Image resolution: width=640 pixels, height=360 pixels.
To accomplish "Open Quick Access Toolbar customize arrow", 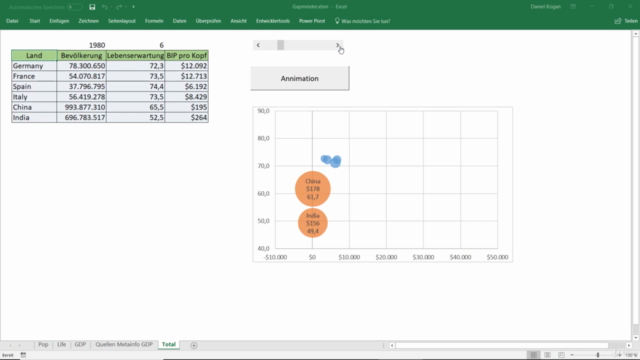I will [x=133, y=7].
